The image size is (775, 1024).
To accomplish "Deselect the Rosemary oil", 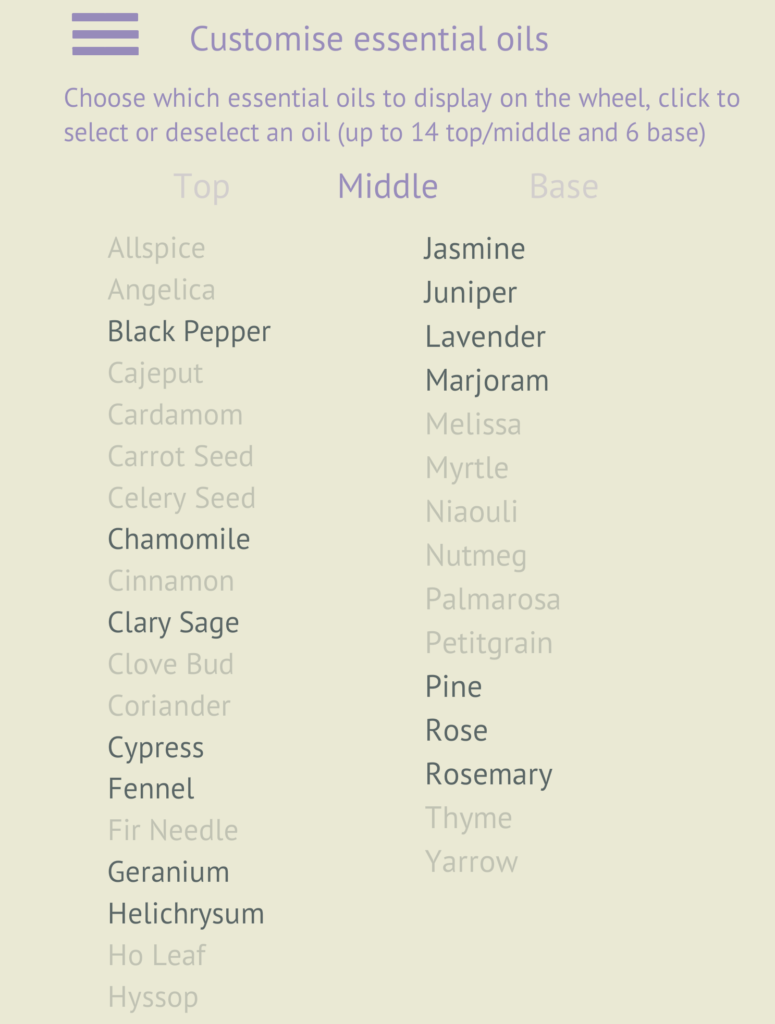I will pyautogui.click(x=488, y=775).
